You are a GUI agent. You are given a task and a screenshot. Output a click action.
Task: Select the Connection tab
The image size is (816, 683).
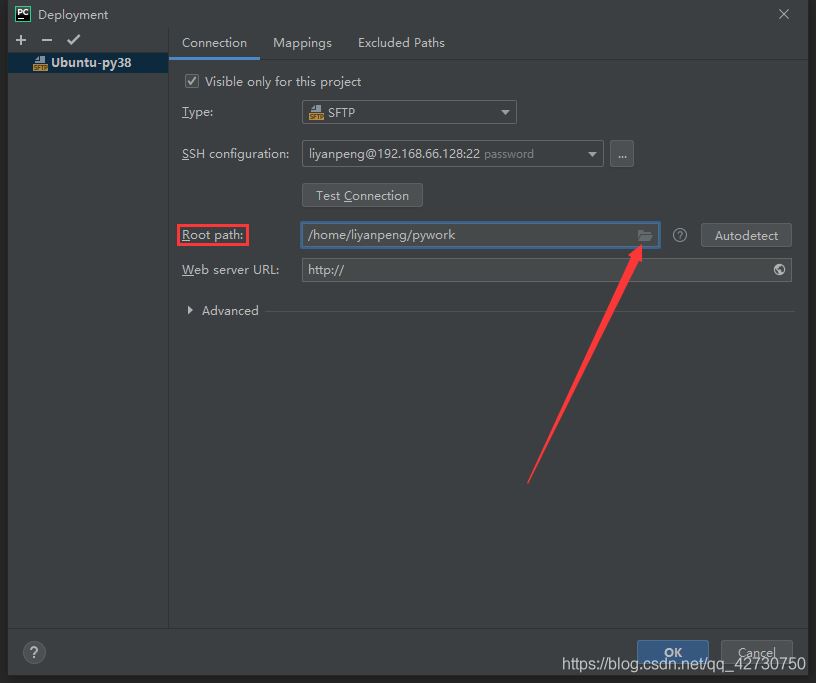click(x=214, y=43)
